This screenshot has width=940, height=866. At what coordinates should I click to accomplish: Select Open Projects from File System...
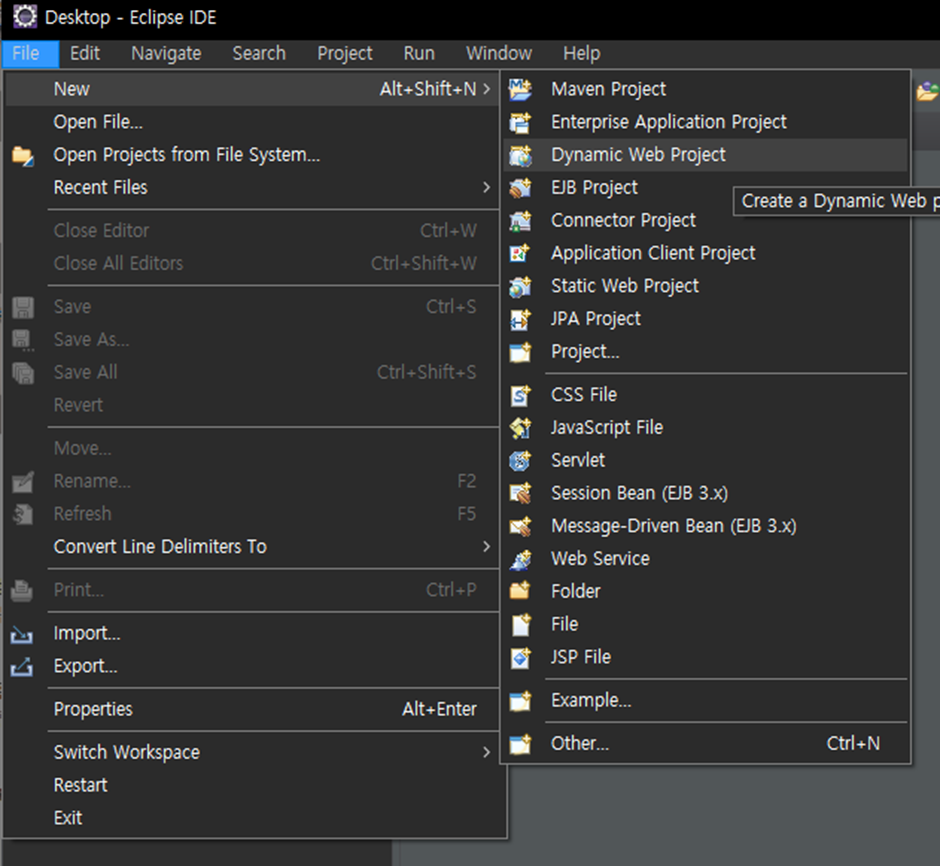click(252, 155)
